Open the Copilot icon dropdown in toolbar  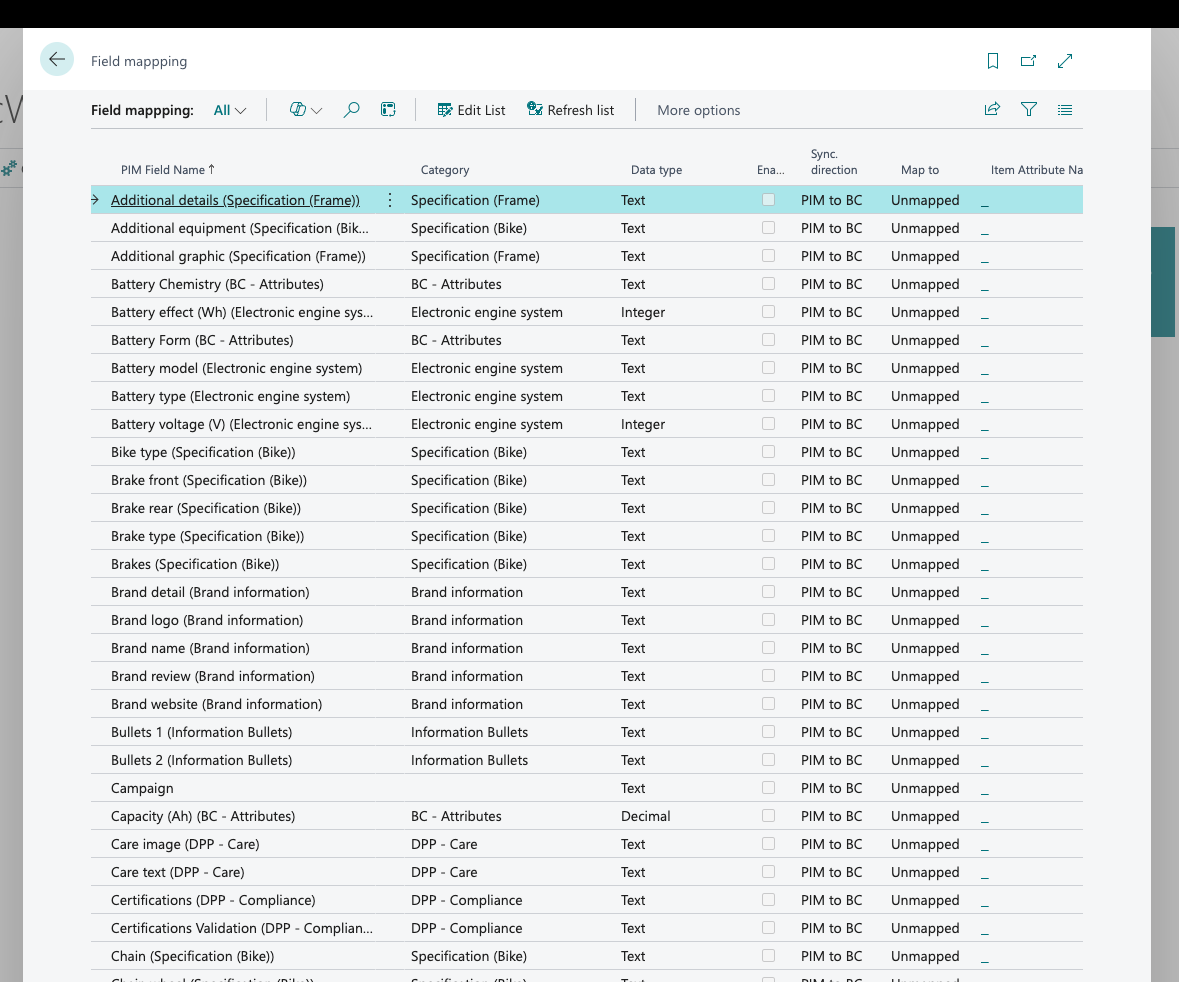(305, 110)
